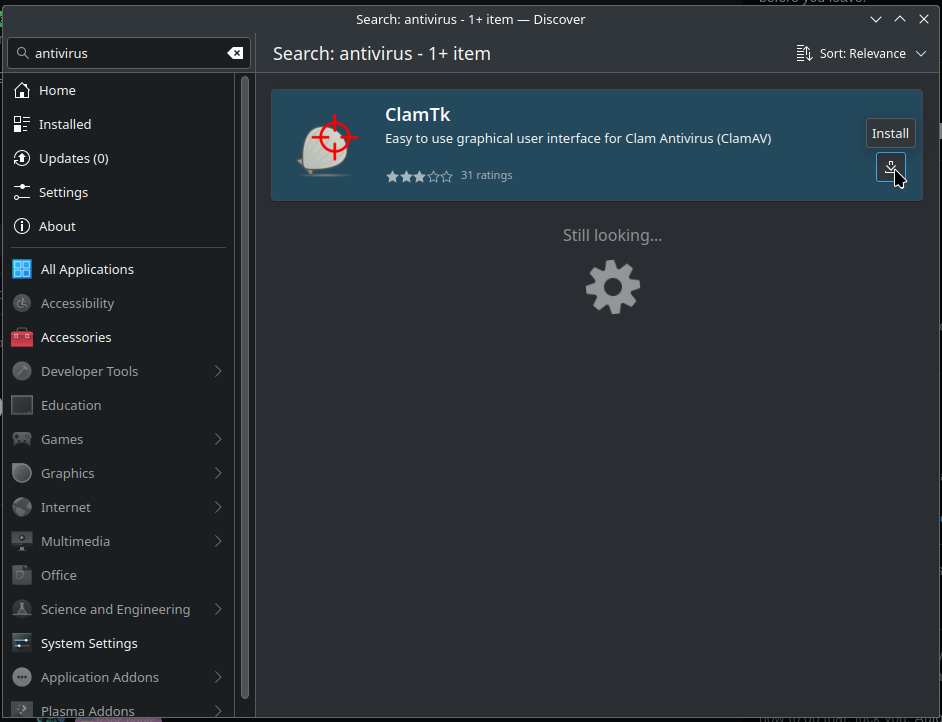Viewport: 942px width, 722px height.
Task: Open Settings via its slider icon
Action: tap(22, 192)
